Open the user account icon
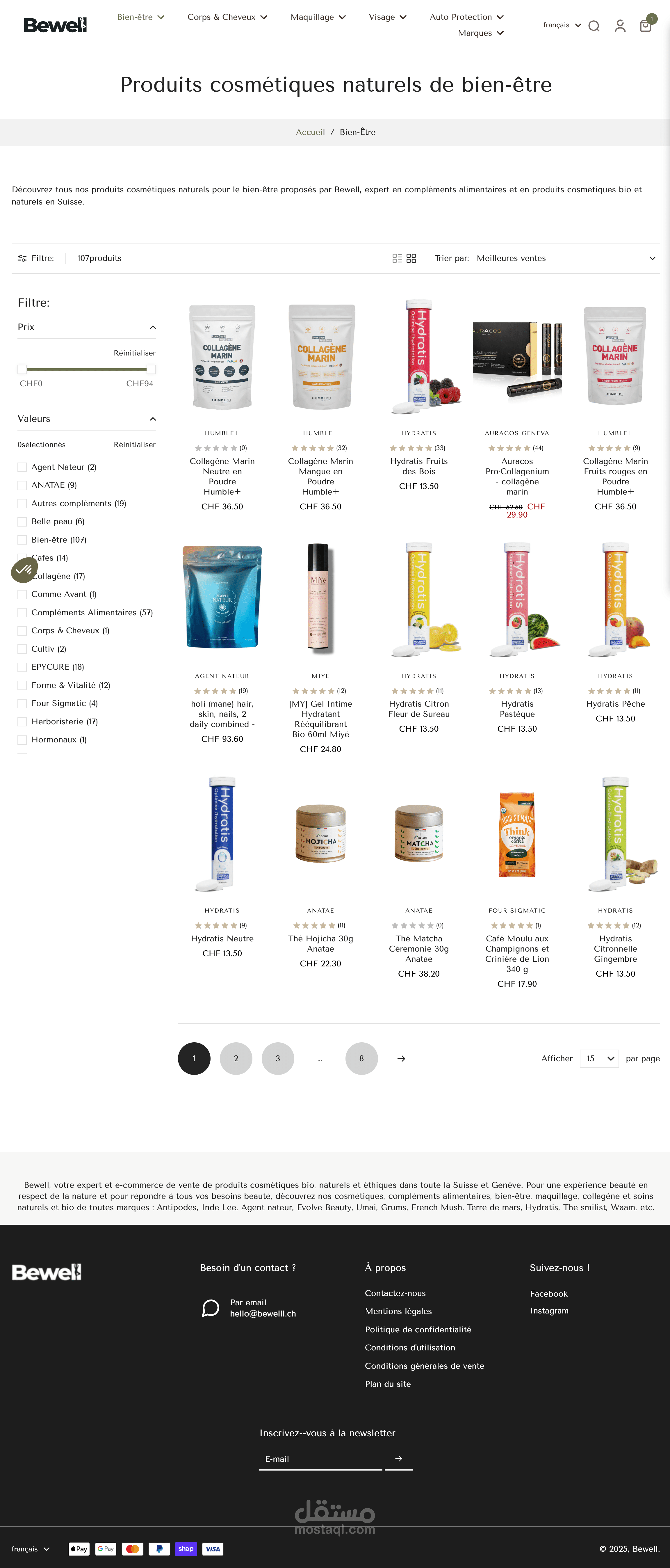670x1568 pixels. pos(619,26)
